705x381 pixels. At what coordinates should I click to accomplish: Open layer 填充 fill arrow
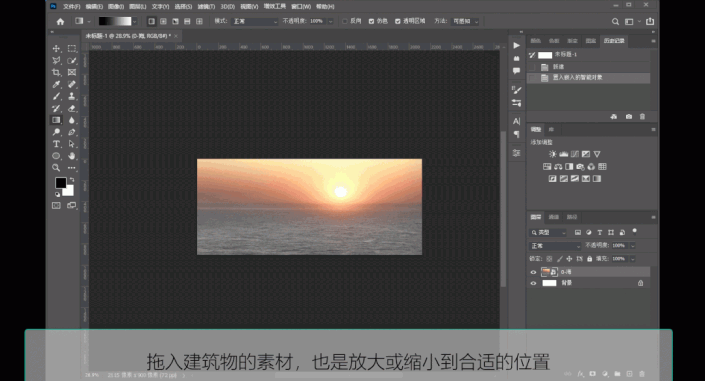pyautogui.click(x=633, y=259)
